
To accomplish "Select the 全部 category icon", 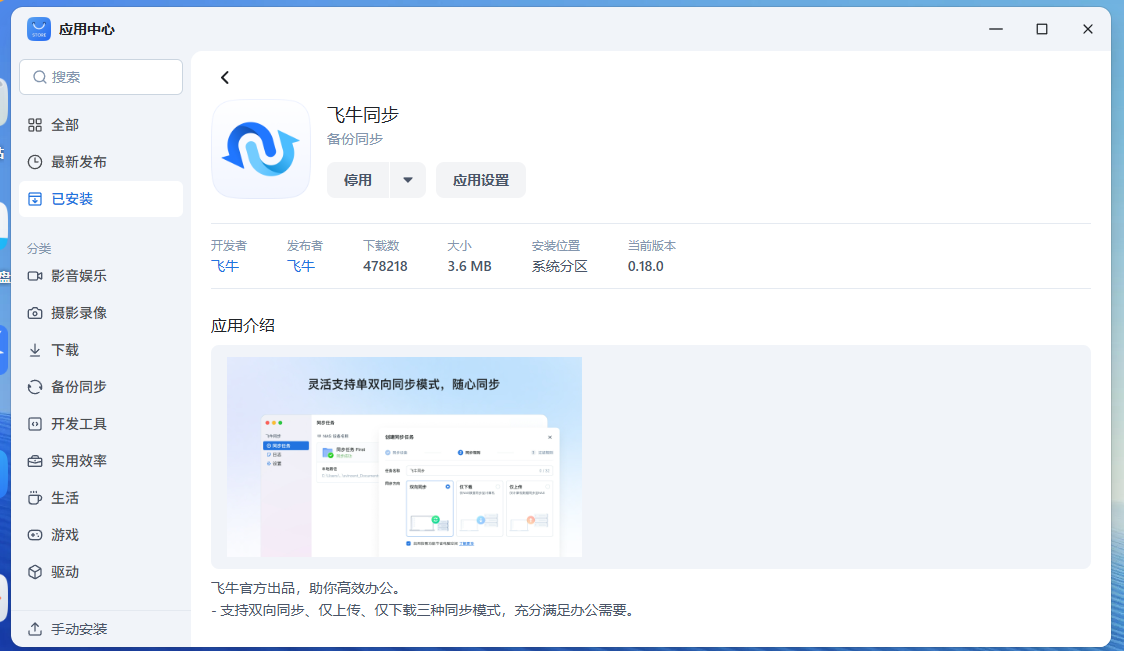I will point(36,124).
